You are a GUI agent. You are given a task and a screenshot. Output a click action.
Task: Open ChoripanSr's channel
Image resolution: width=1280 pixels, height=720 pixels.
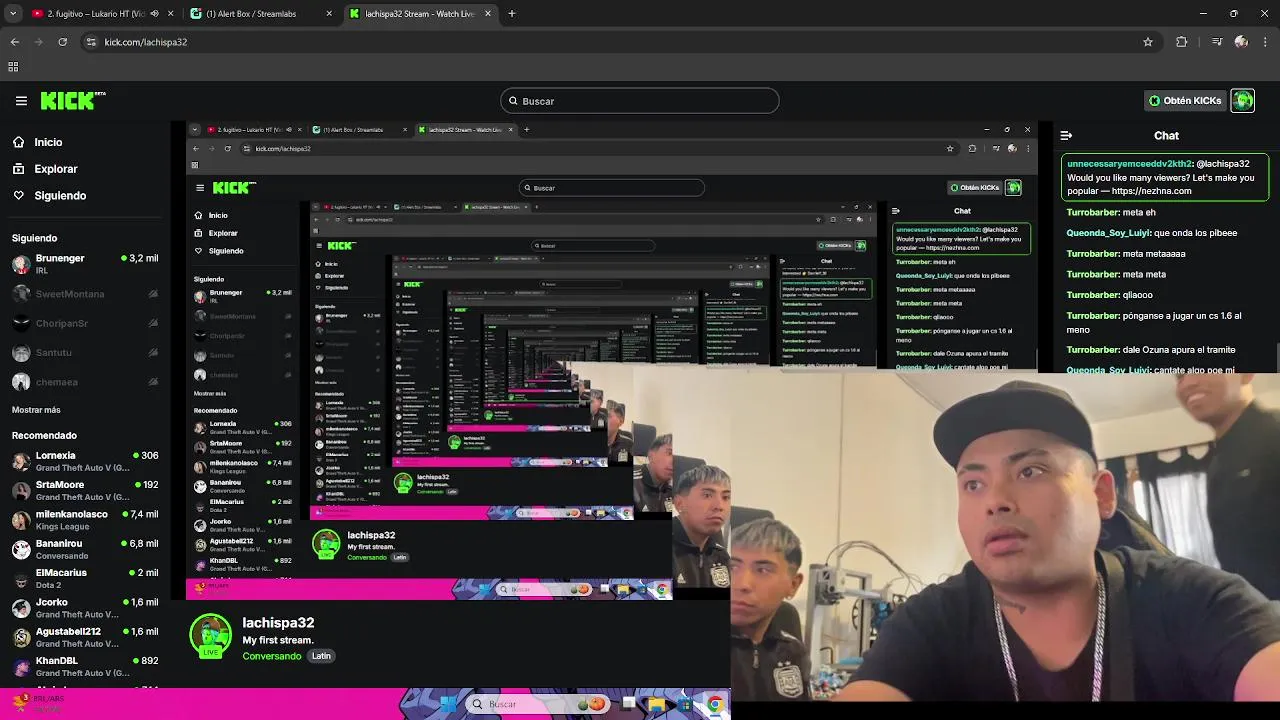pyautogui.click(x=85, y=324)
